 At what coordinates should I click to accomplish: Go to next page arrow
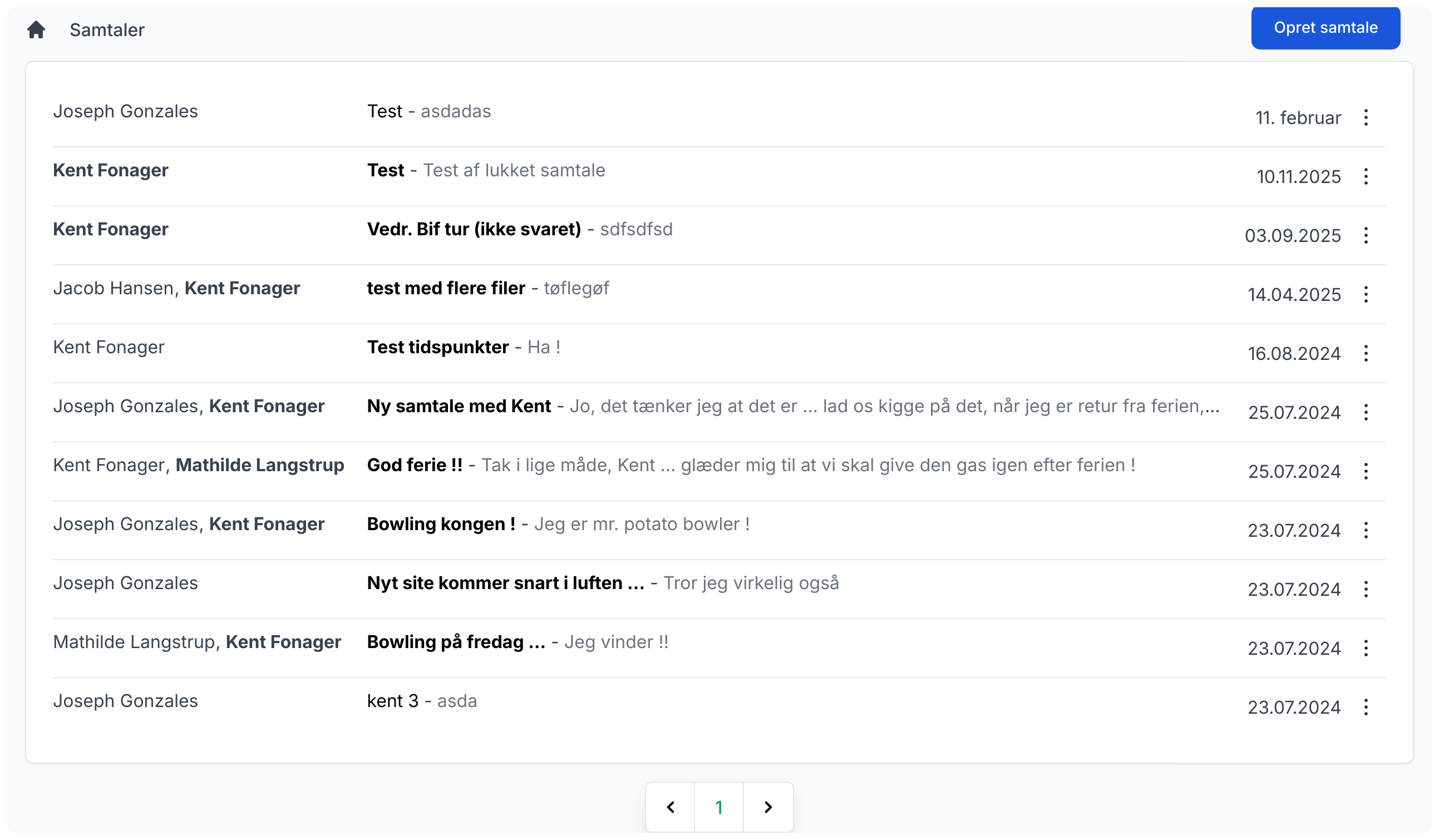click(x=768, y=807)
